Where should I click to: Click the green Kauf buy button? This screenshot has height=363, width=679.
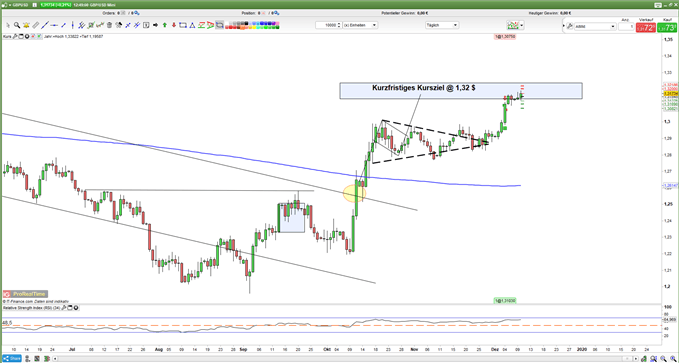(667, 27)
